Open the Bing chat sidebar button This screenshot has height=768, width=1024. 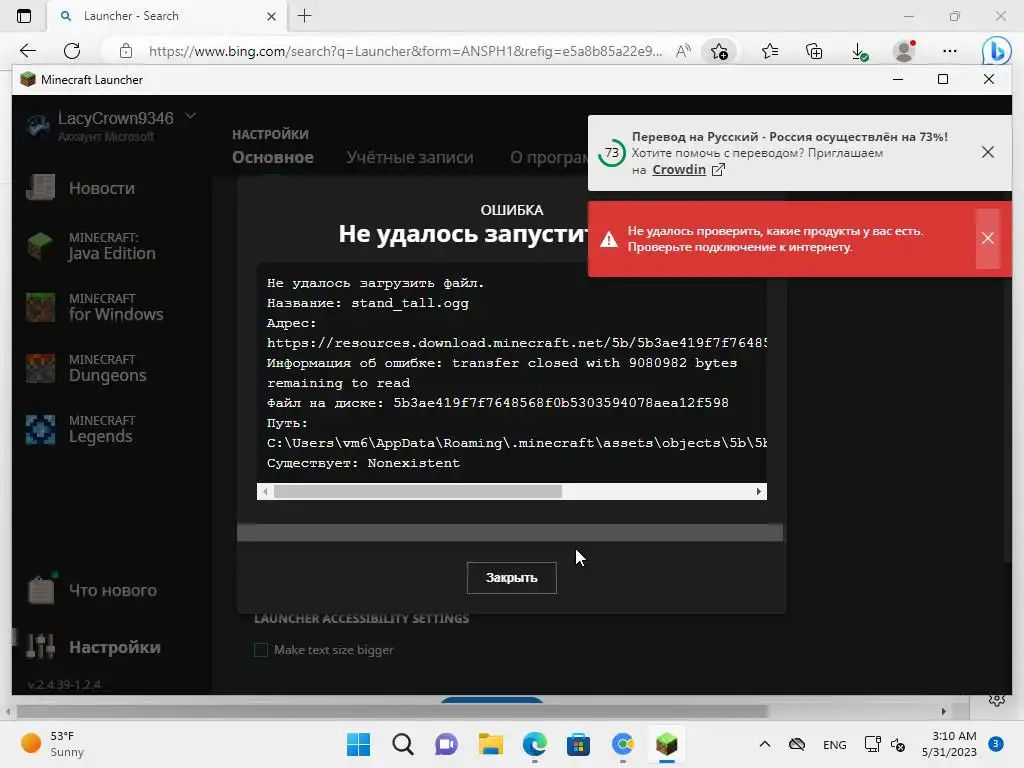997,51
